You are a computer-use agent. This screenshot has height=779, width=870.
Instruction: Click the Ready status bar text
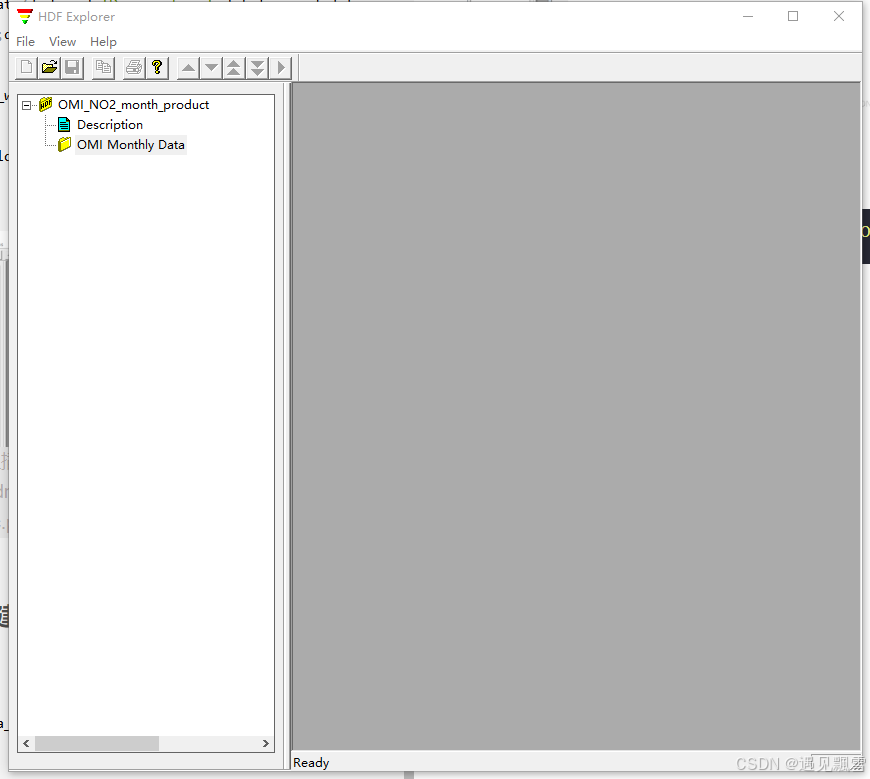[311, 763]
